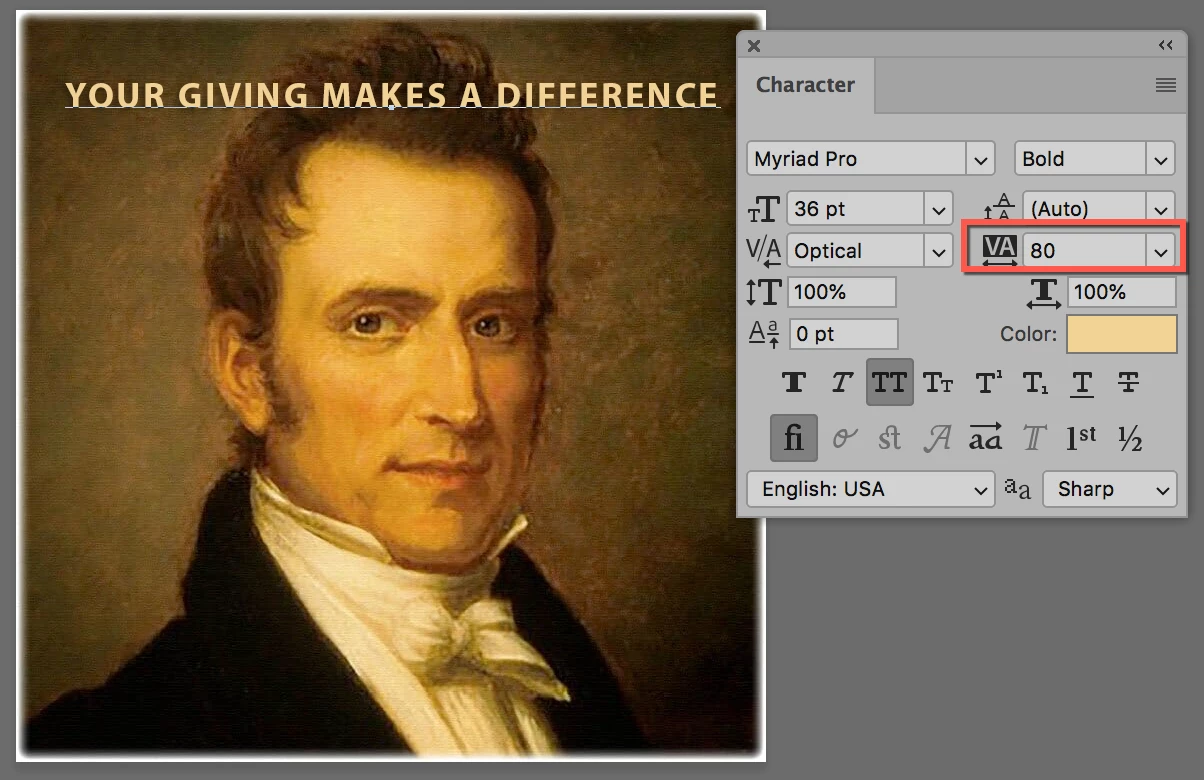Close the Character panel

(754, 45)
